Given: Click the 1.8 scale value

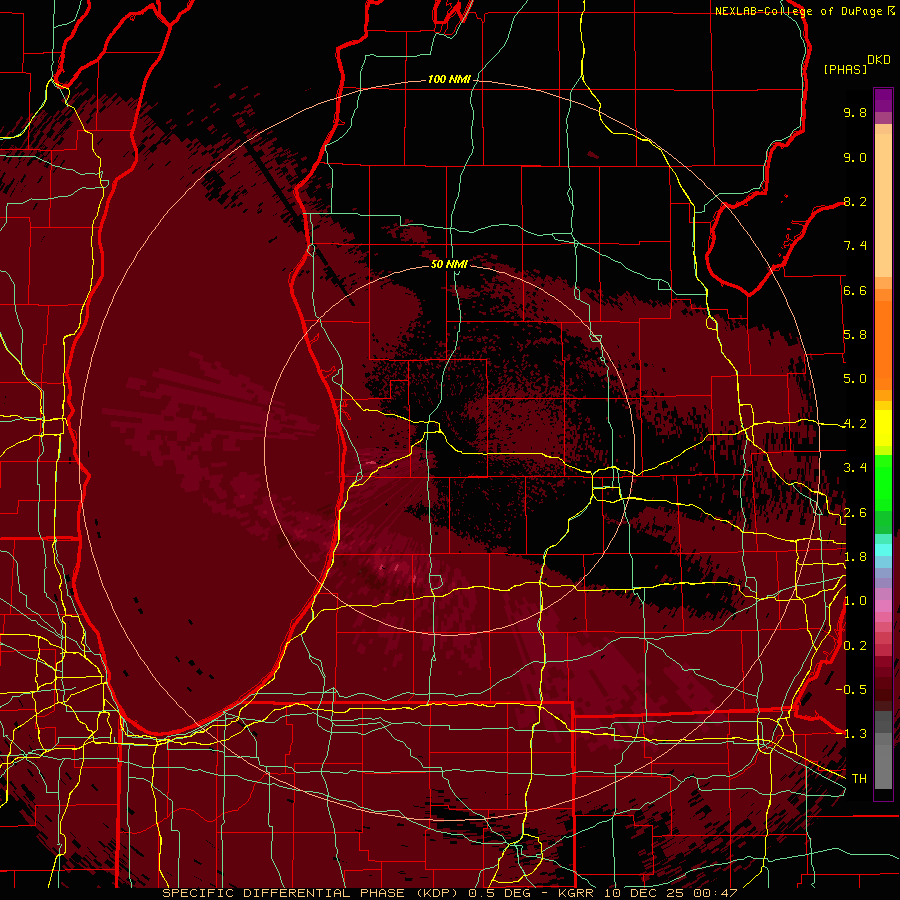Looking at the screenshot, I should tap(855, 557).
